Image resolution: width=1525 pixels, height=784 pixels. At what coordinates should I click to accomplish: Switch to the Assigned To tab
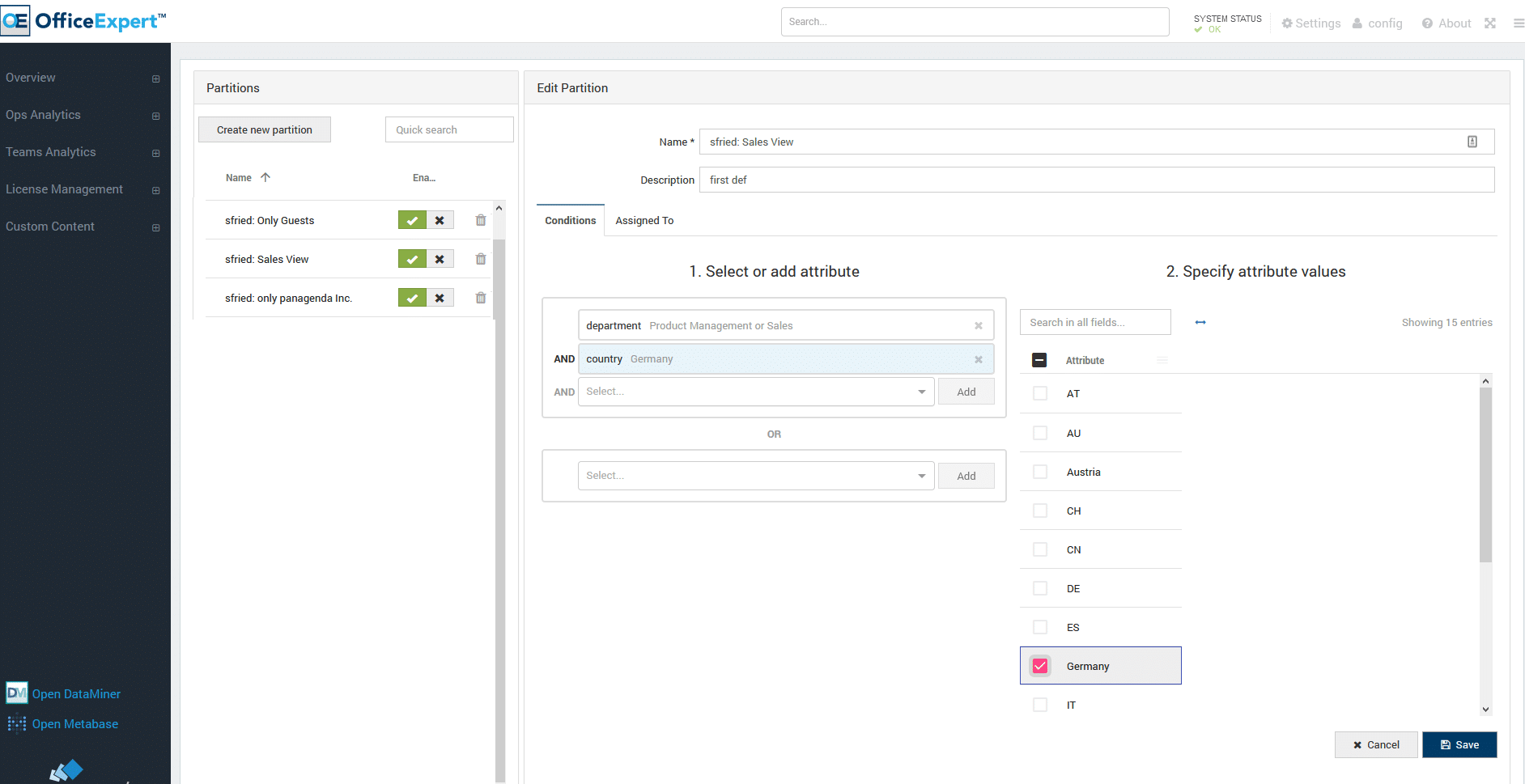644,221
